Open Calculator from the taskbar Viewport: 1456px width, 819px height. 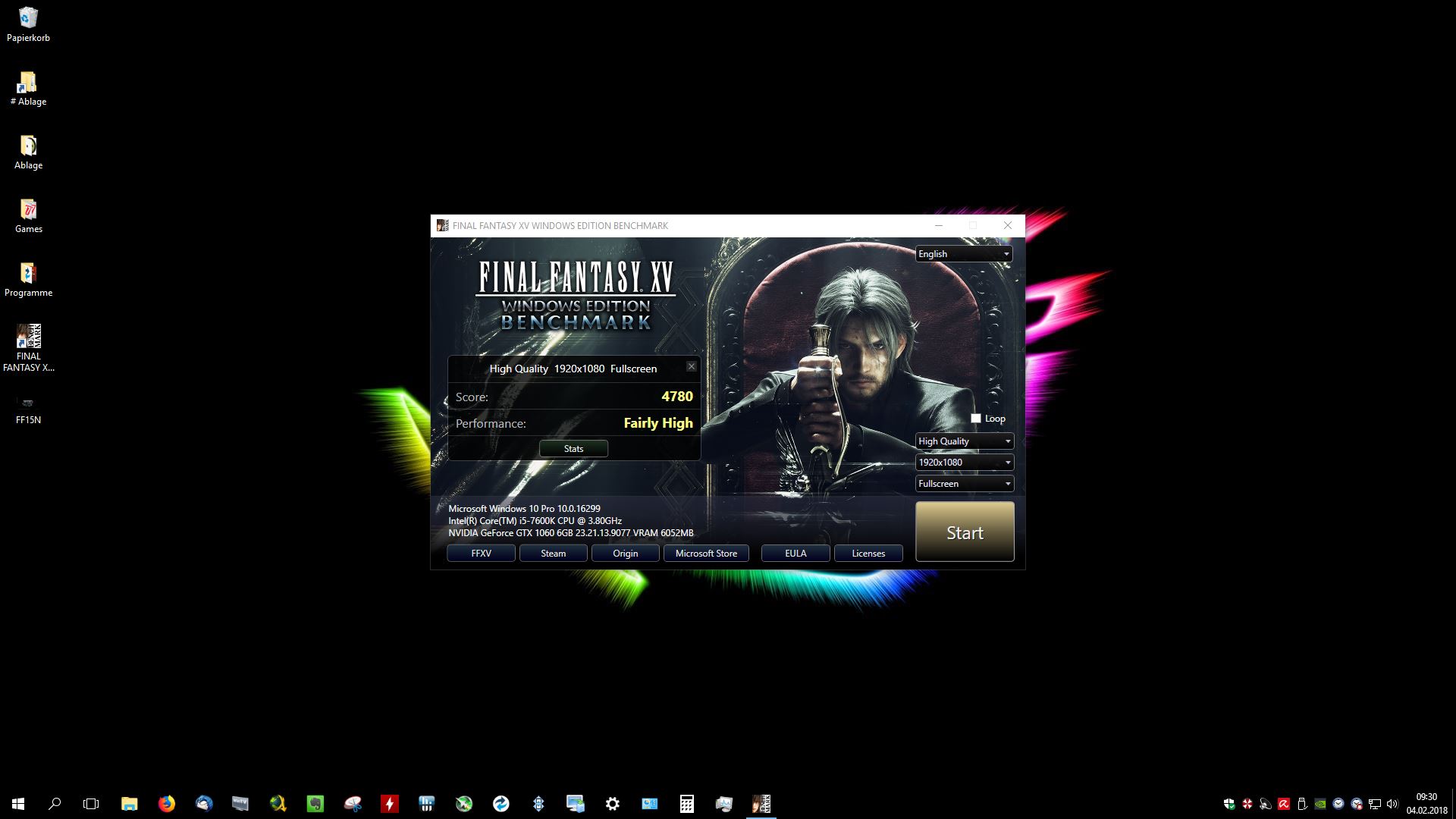coord(686,804)
